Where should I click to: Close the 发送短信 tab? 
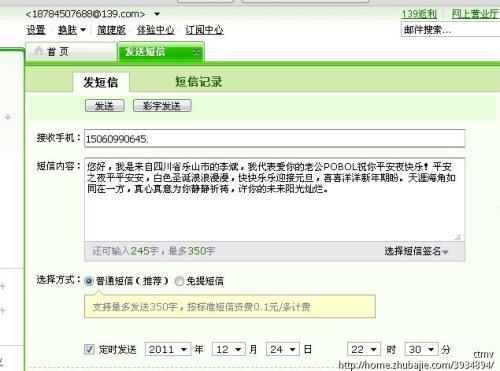[x=197, y=52]
